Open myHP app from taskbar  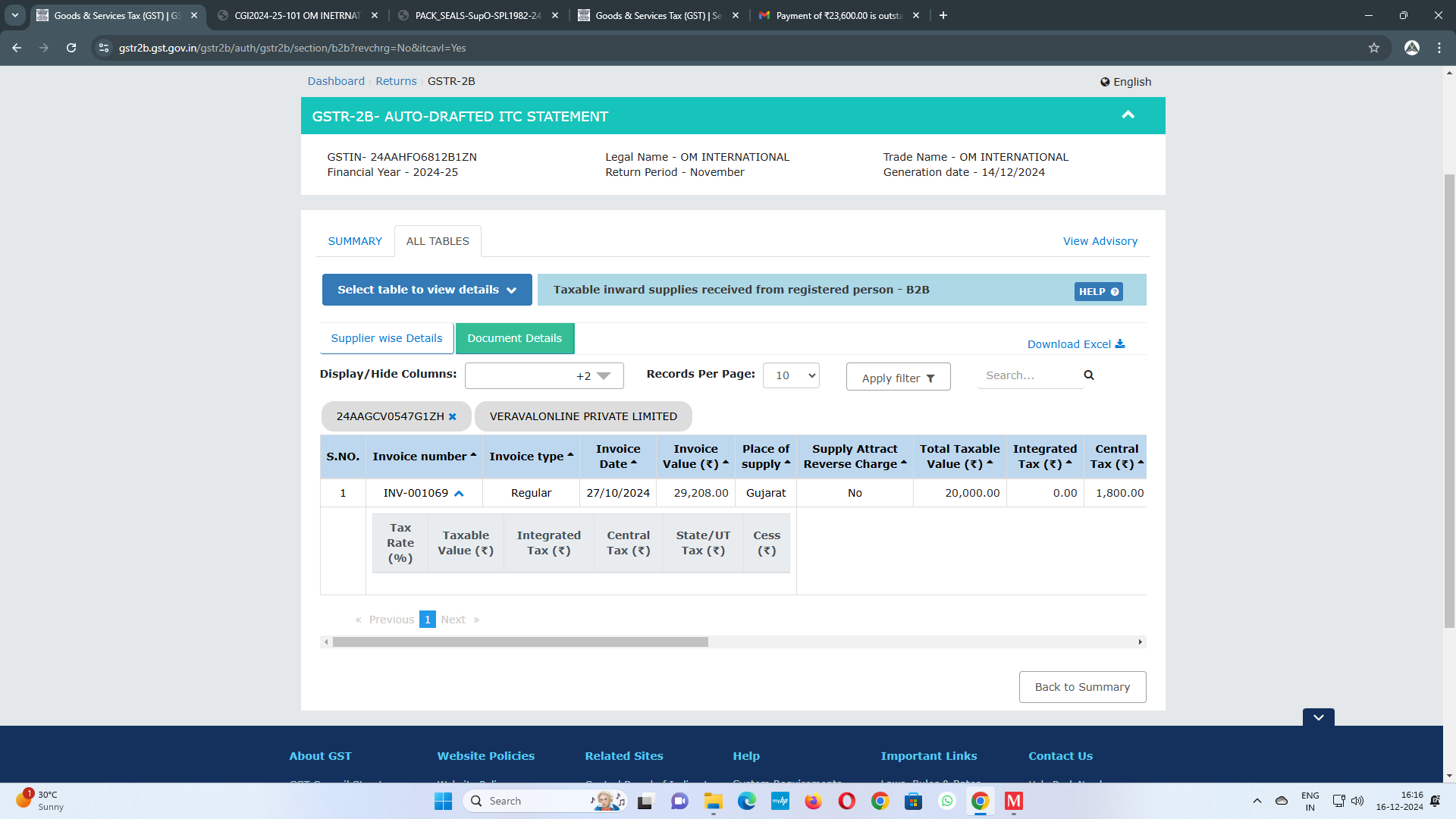click(780, 801)
